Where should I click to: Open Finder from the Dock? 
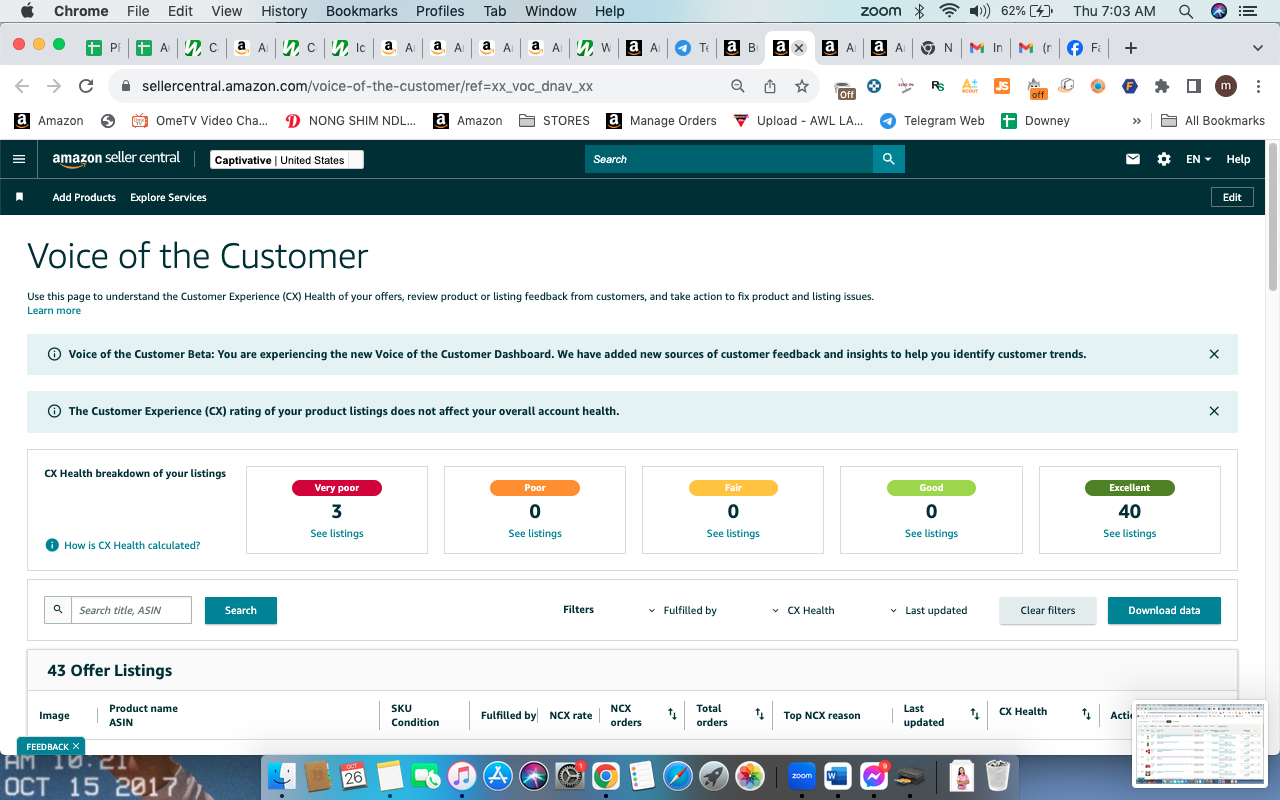coord(283,775)
